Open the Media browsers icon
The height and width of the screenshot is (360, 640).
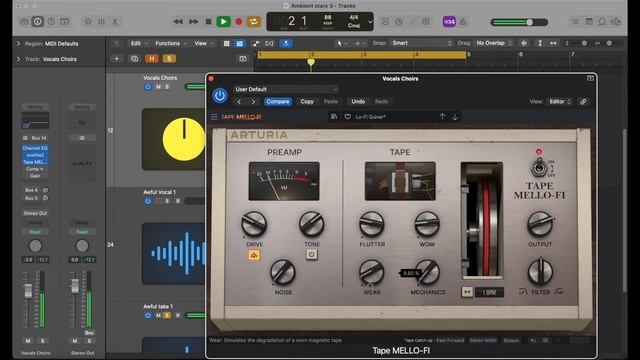pyautogui.click(x=616, y=22)
